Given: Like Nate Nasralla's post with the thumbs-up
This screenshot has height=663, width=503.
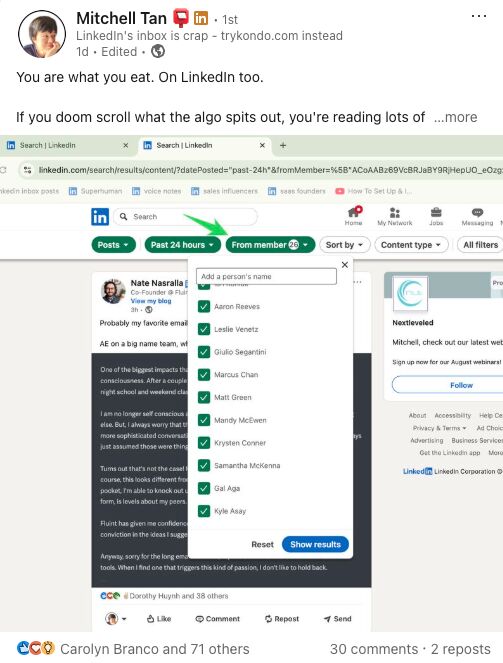Looking at the screenshot, I should coord(159,619).
